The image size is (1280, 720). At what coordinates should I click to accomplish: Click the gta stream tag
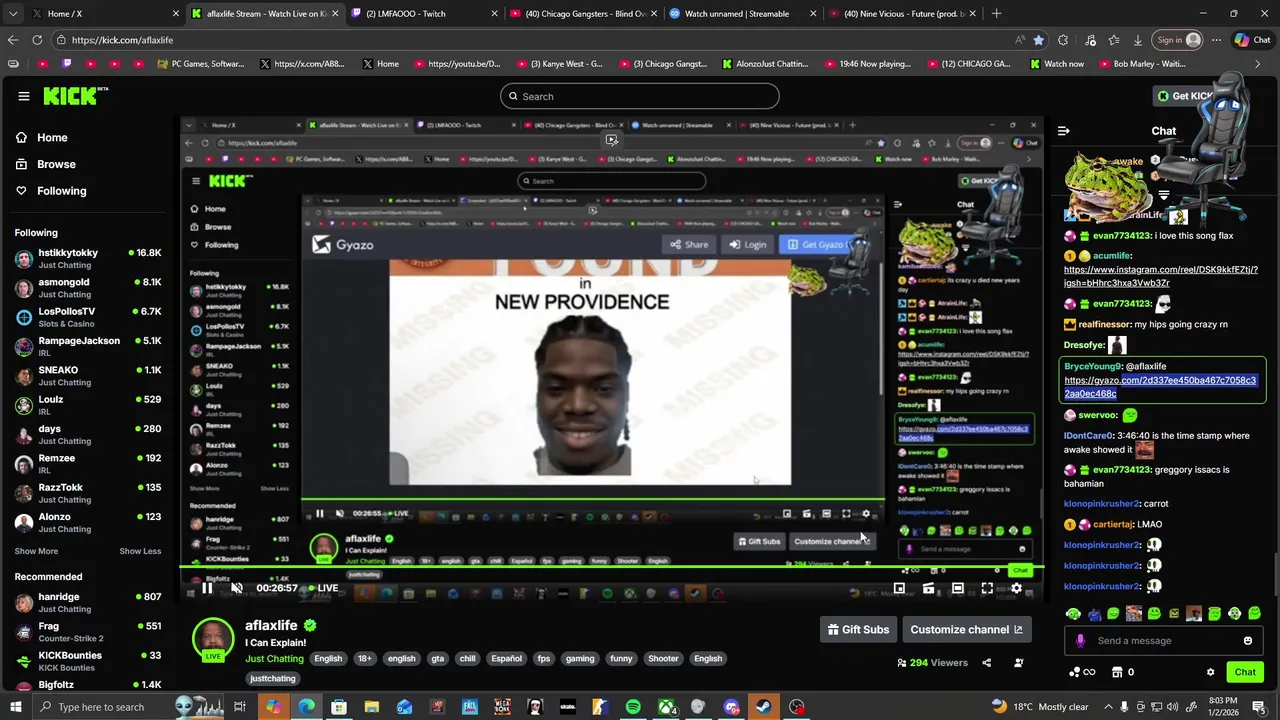click(437, 659)
